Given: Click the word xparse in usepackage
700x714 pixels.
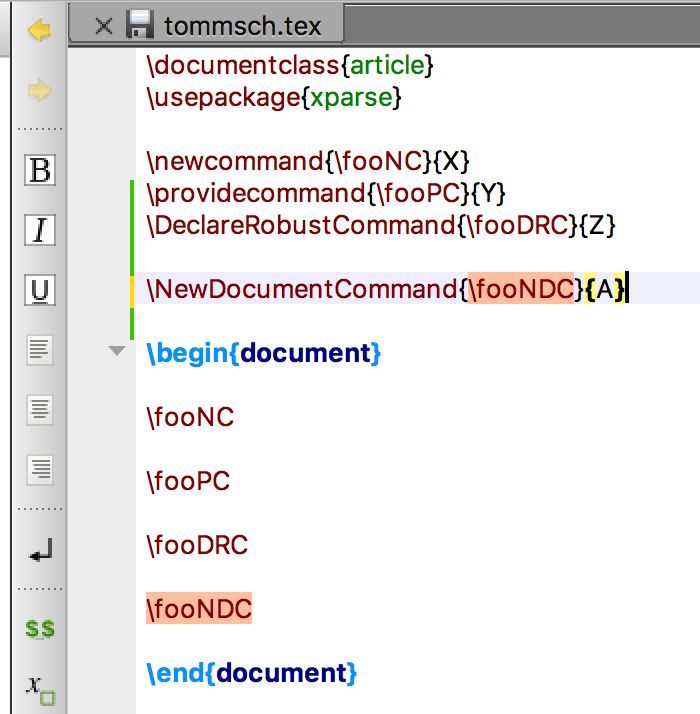Looking at the screenshot, I should click(x=351, y=98).
